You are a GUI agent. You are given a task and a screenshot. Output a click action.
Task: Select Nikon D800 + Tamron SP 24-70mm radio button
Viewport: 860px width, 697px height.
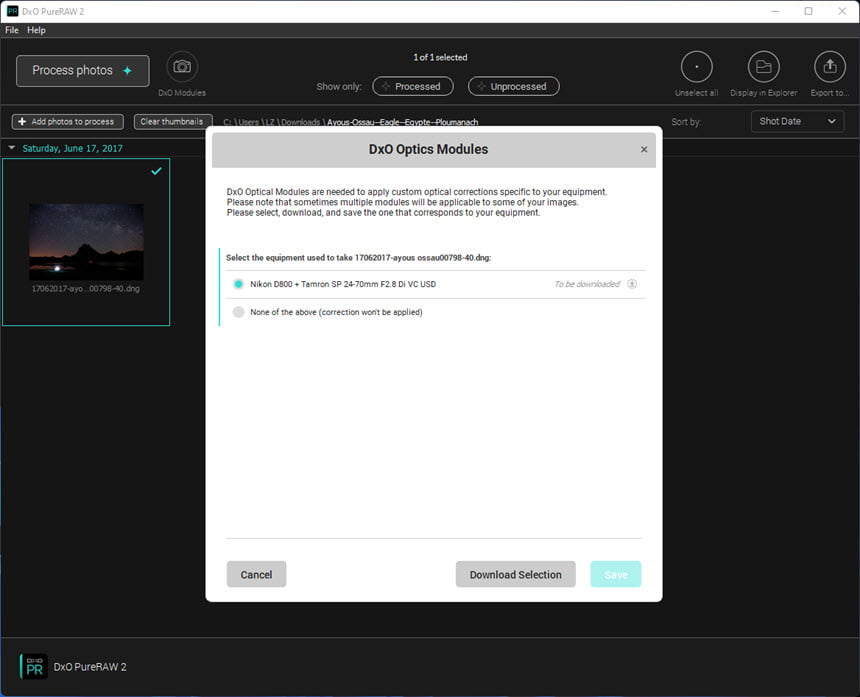(238, 284)
